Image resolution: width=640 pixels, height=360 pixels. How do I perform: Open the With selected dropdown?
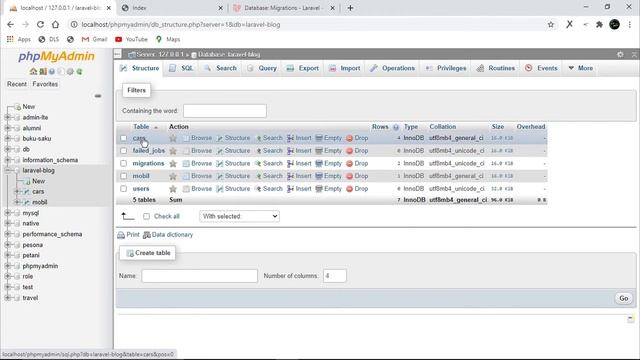click(x=239, y=216)
